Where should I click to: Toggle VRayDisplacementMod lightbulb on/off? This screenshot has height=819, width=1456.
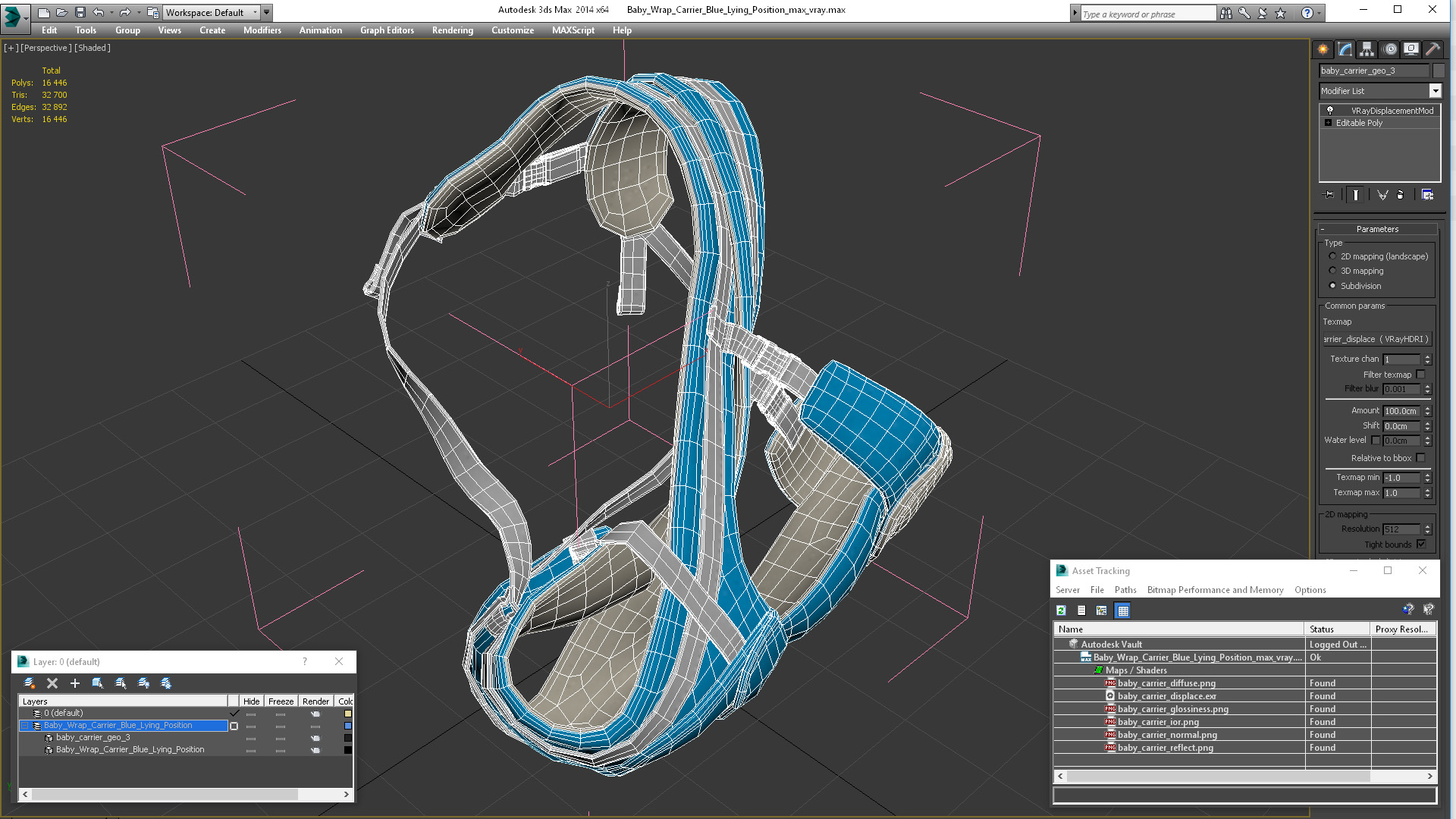tap(1329, 111)
